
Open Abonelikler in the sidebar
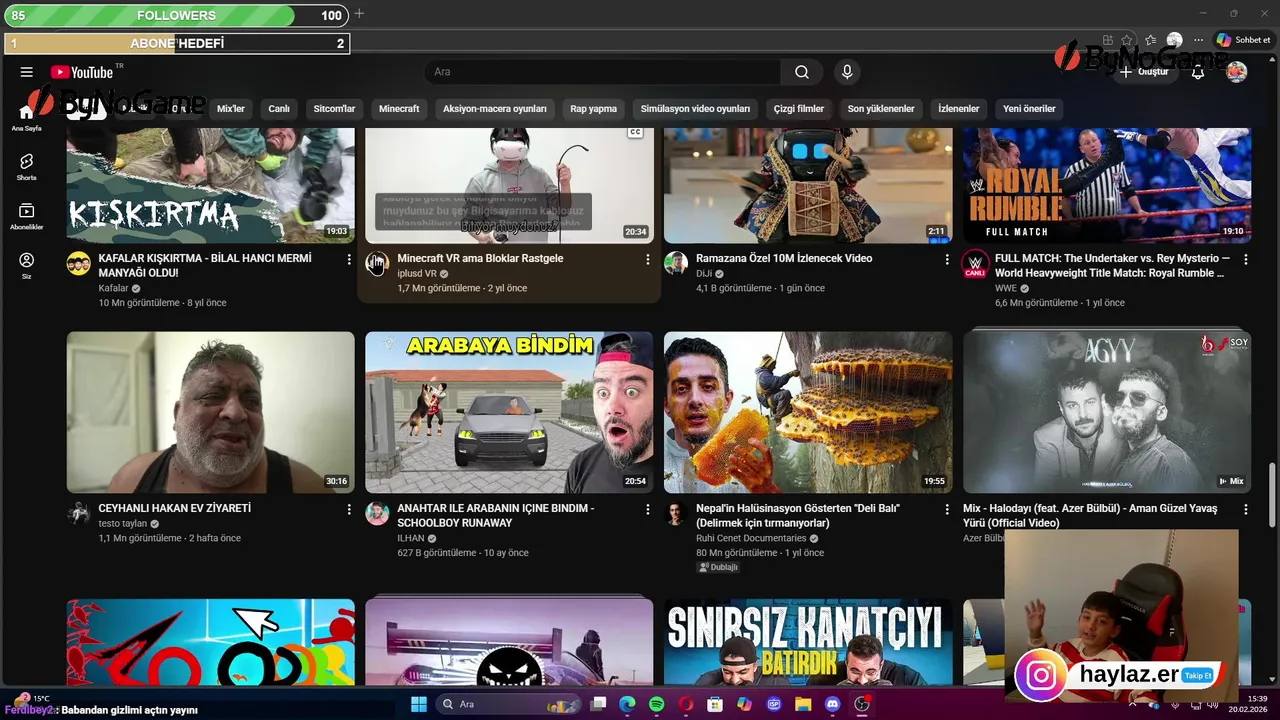27,217
